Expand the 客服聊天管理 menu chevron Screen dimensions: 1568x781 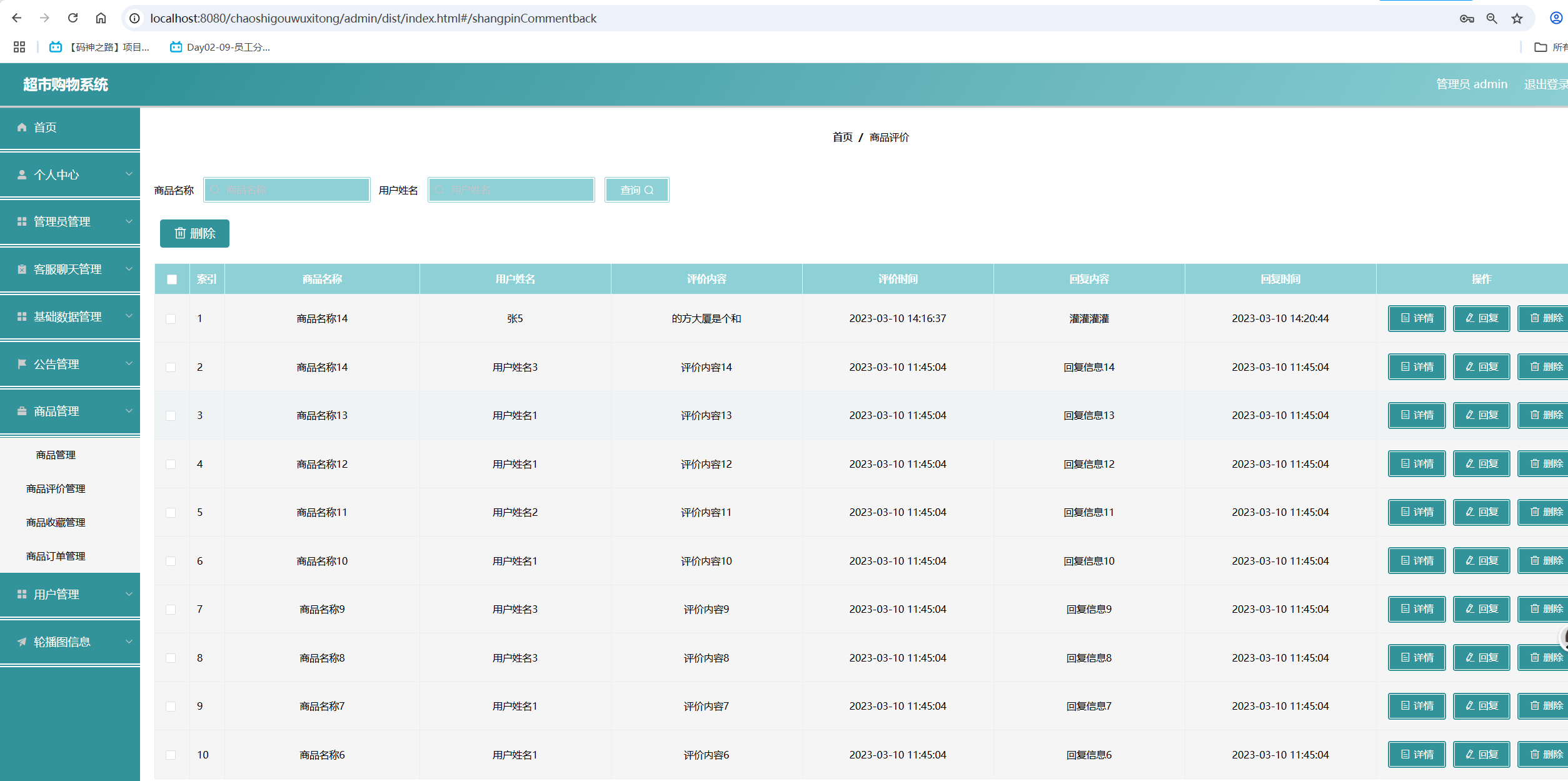[x=129, y=268]
